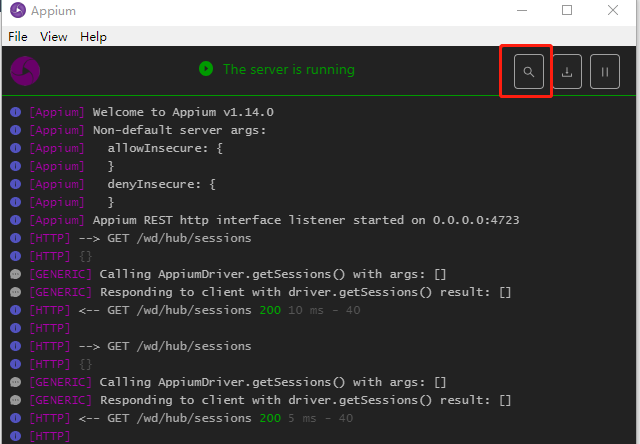Select the 'Non-default server args:' log line
640x444 pixels.
(148, 130)
